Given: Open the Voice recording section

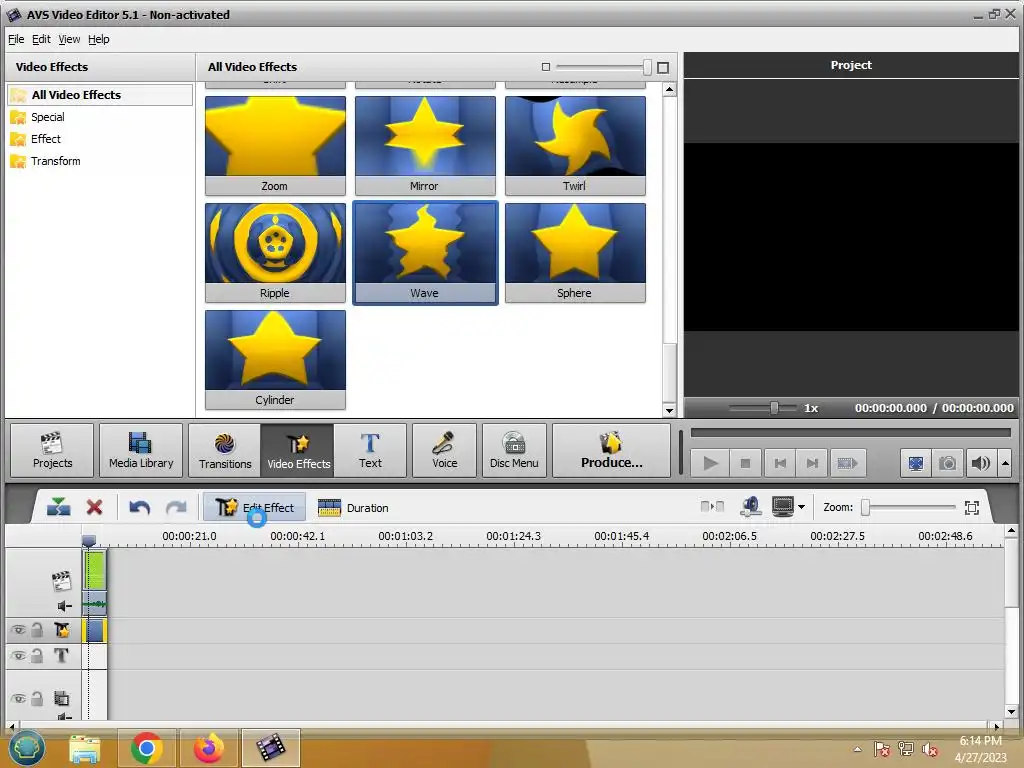Looking at the screenshot, I should [444, 451].
